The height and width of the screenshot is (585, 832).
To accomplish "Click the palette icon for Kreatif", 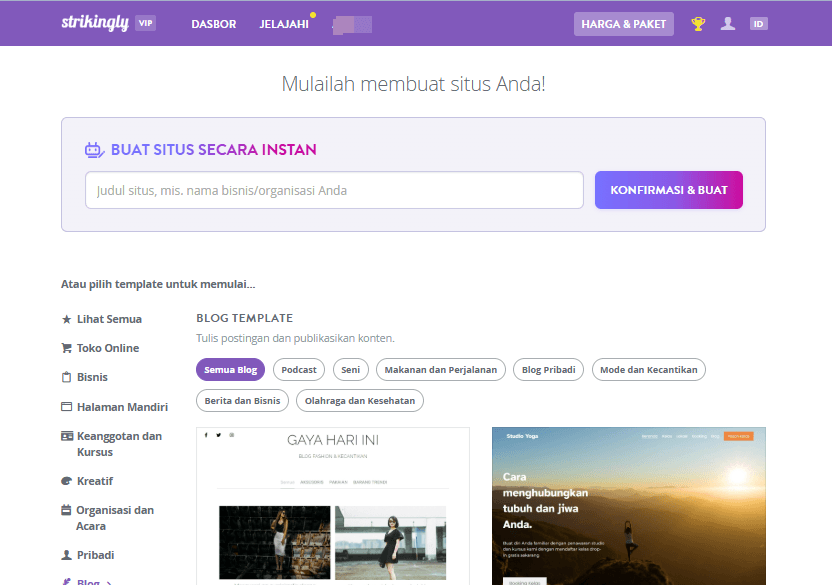I will point(66,481).
